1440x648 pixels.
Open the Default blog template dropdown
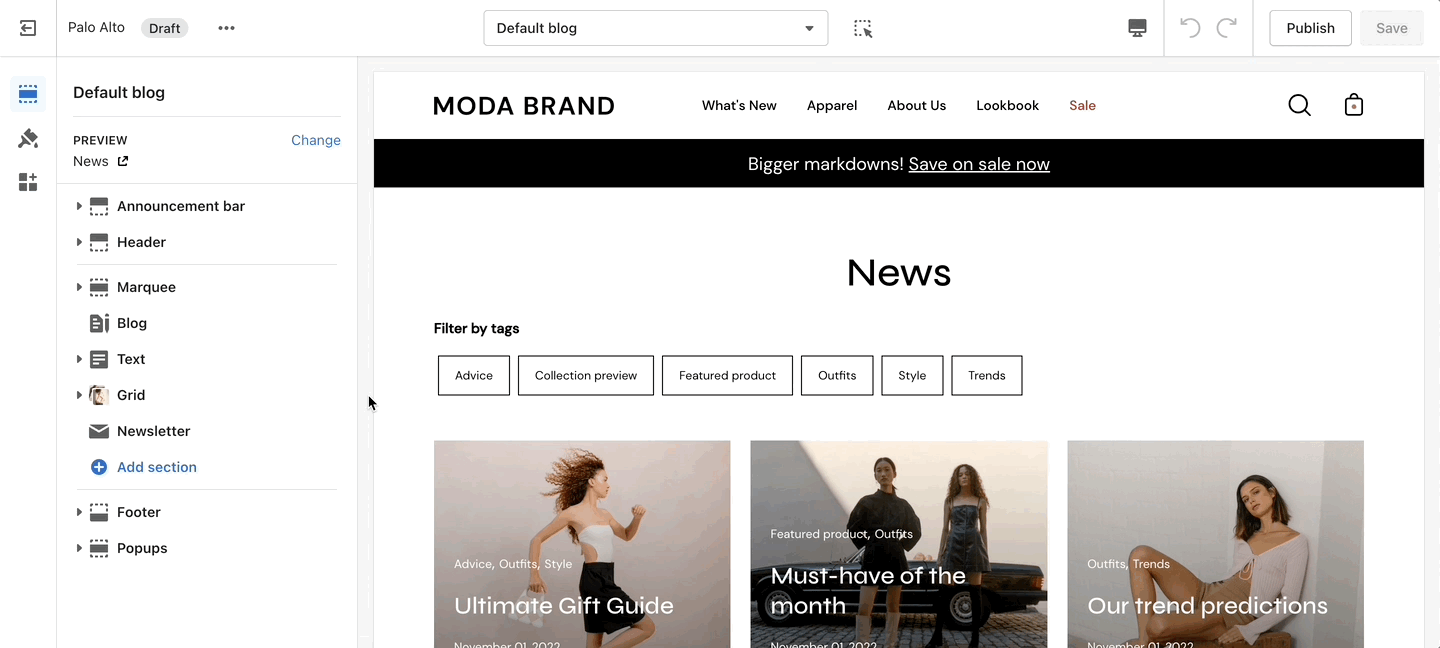coord(656,28)
